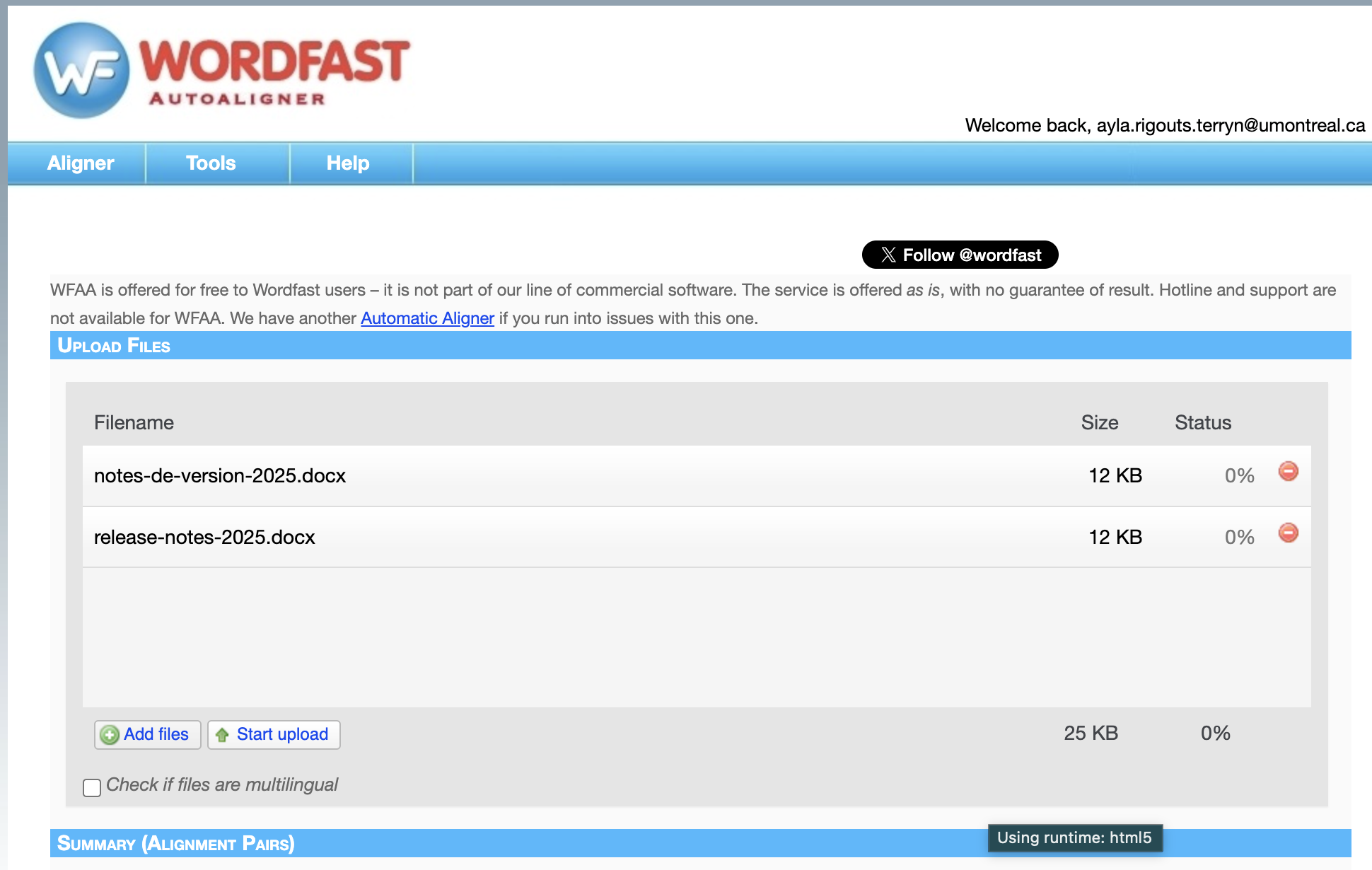Enable the multilingual files checkbox
Viewport: 1372px width, 870px height.
click(x=92, y=787)
